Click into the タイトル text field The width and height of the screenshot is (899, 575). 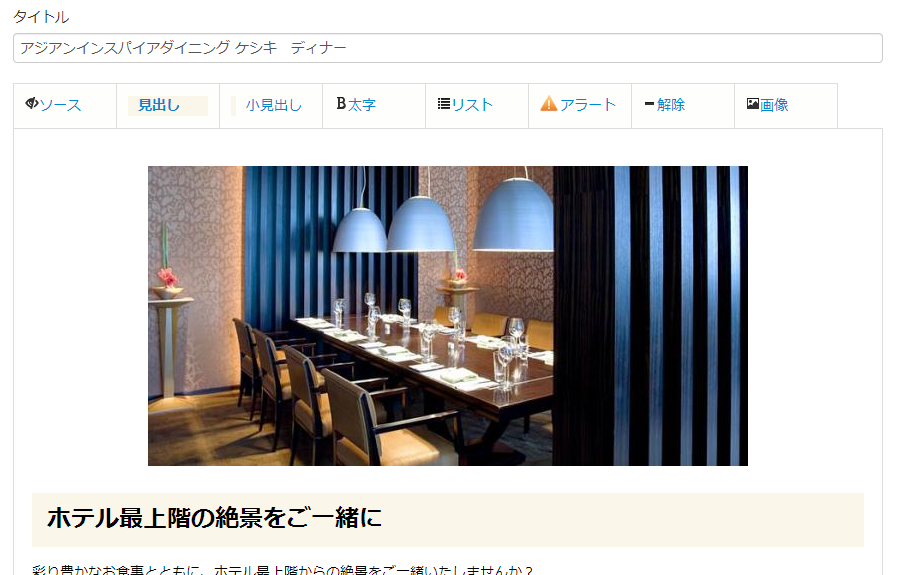tap(448, 48)
